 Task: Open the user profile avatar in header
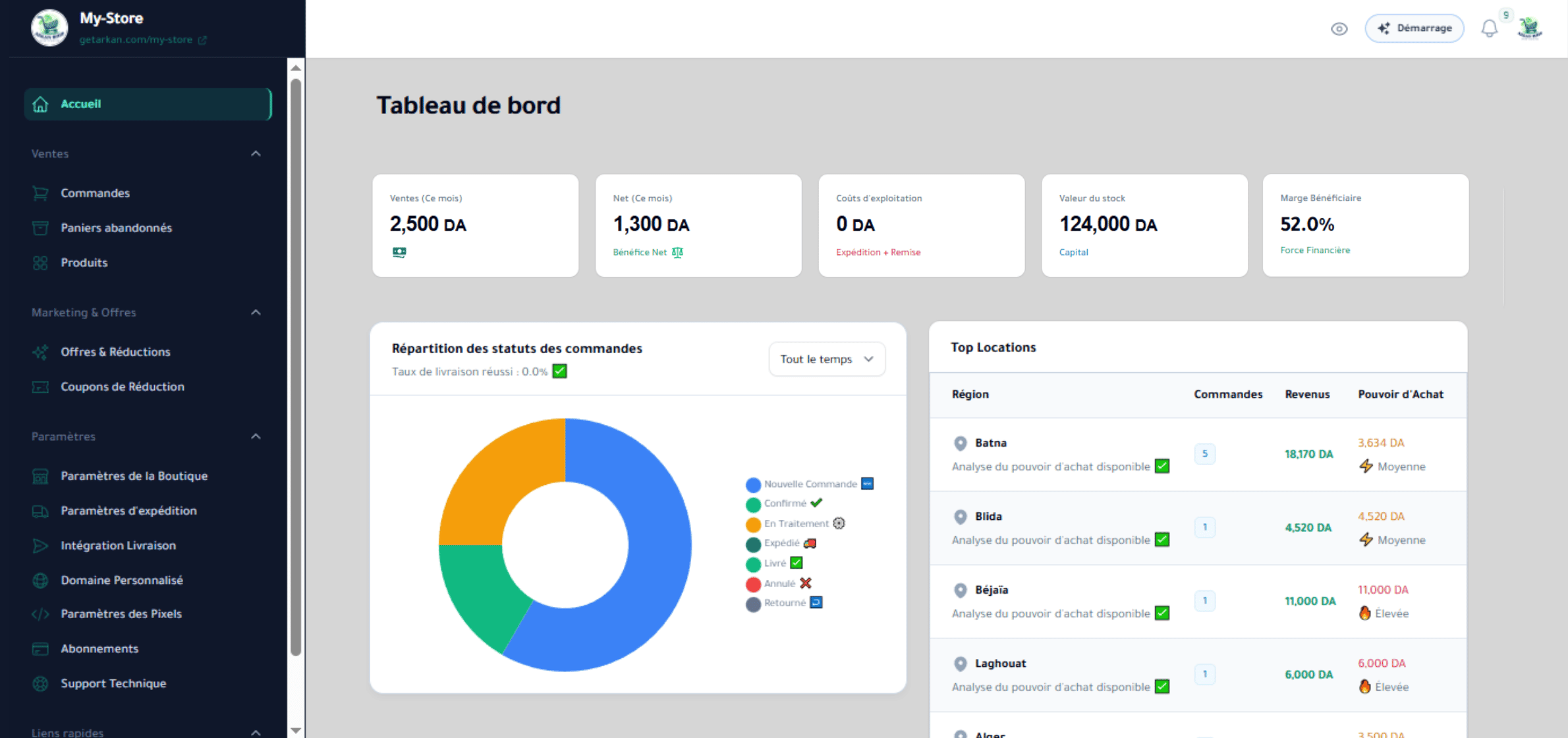(x=1530, y=28)
